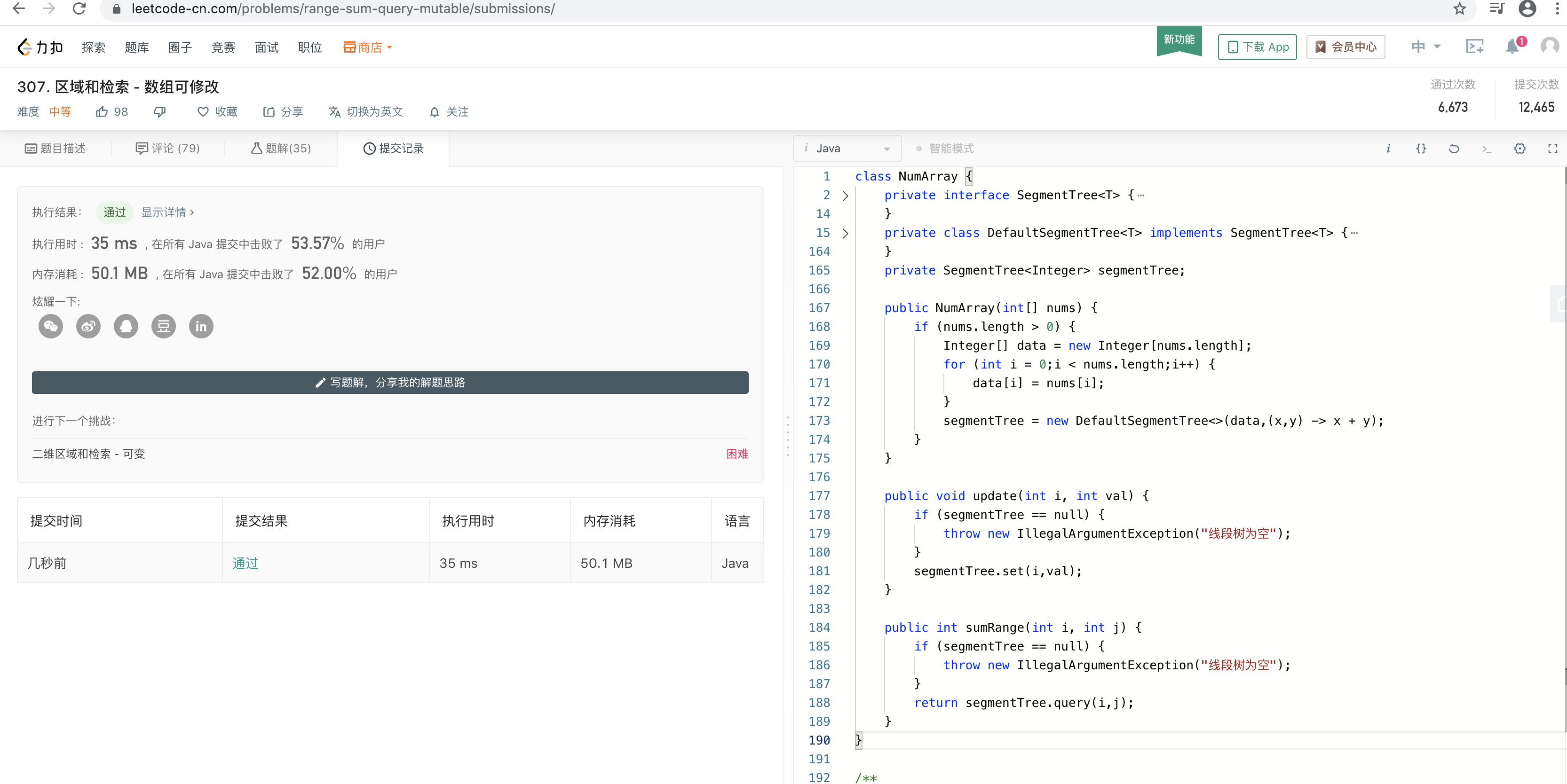Screen dimensions: 1567x784
Task: Open the 商店 store dropdown
Action: click(x=367, y=47)
